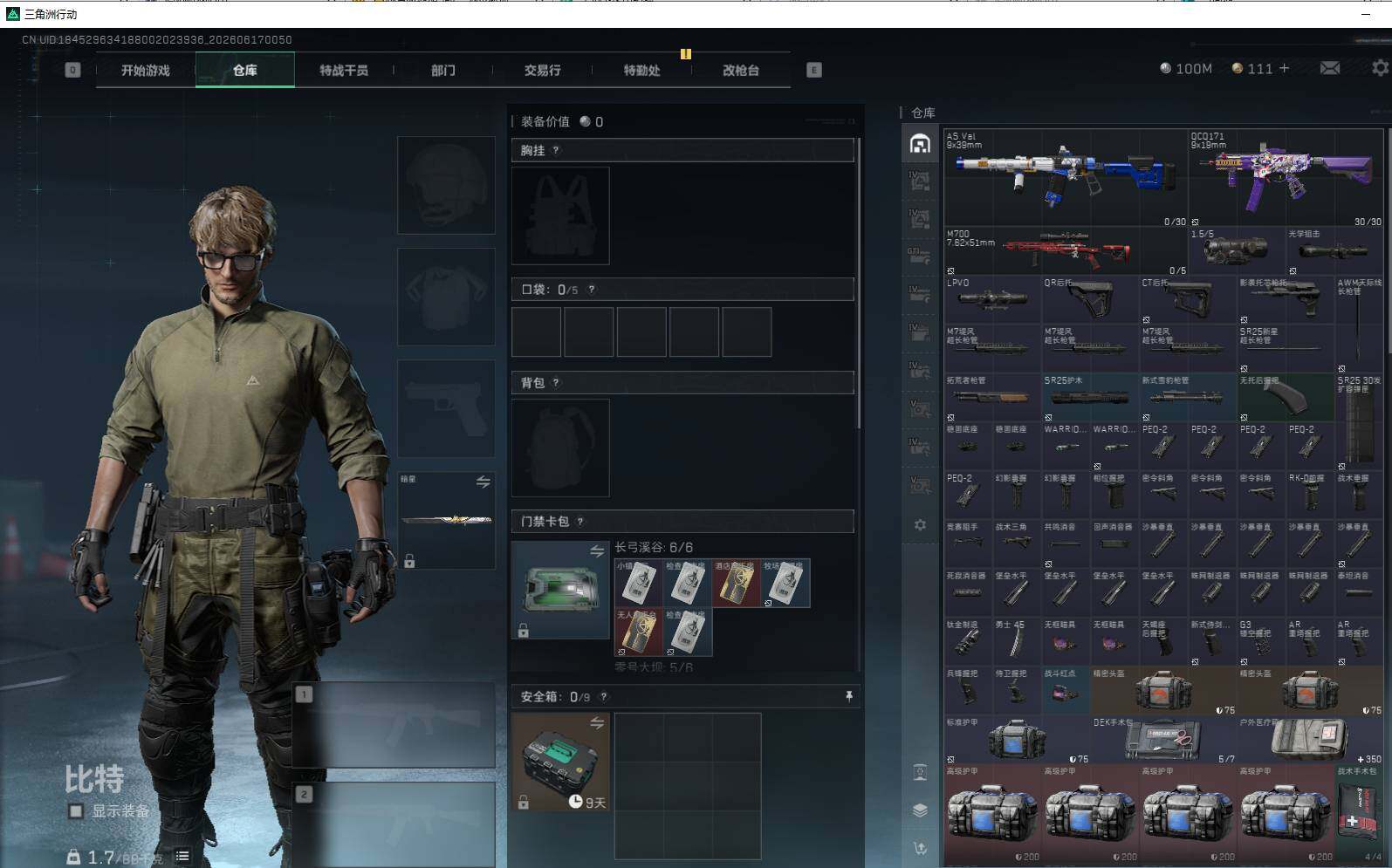Select the LPVO scope
The width and height of the screenshot is (1392, 868).
992,300
